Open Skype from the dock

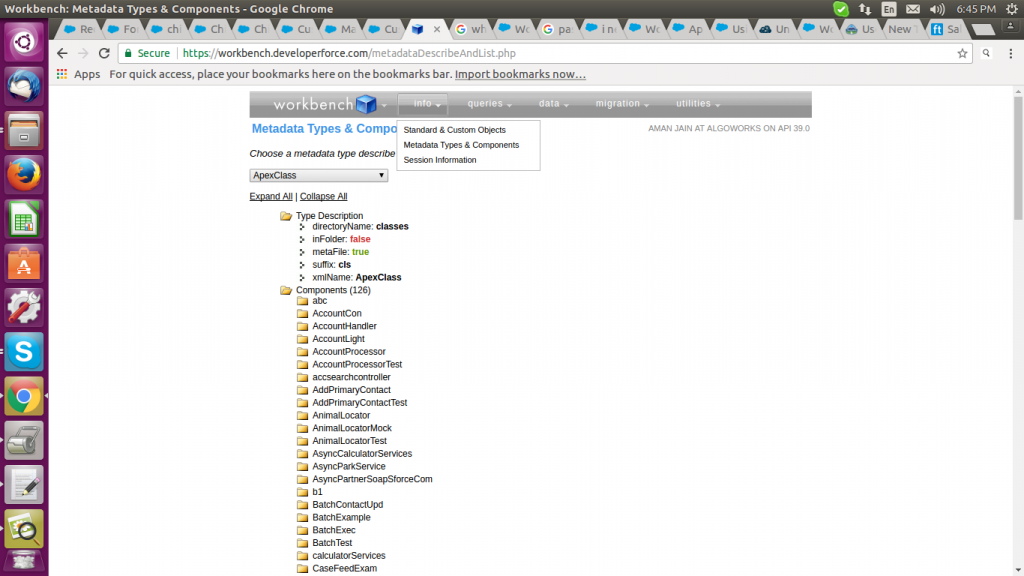(24, 351)
